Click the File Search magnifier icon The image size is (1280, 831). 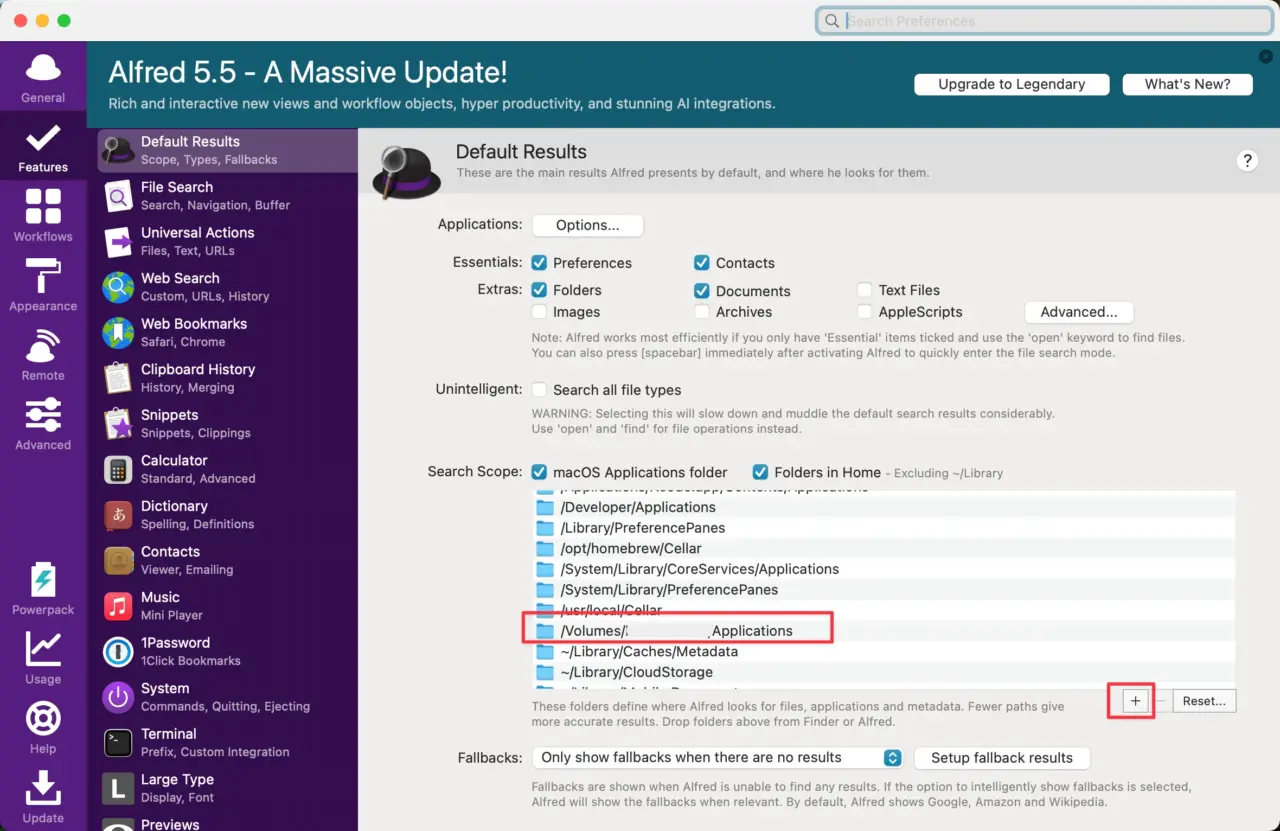(118, 196)
